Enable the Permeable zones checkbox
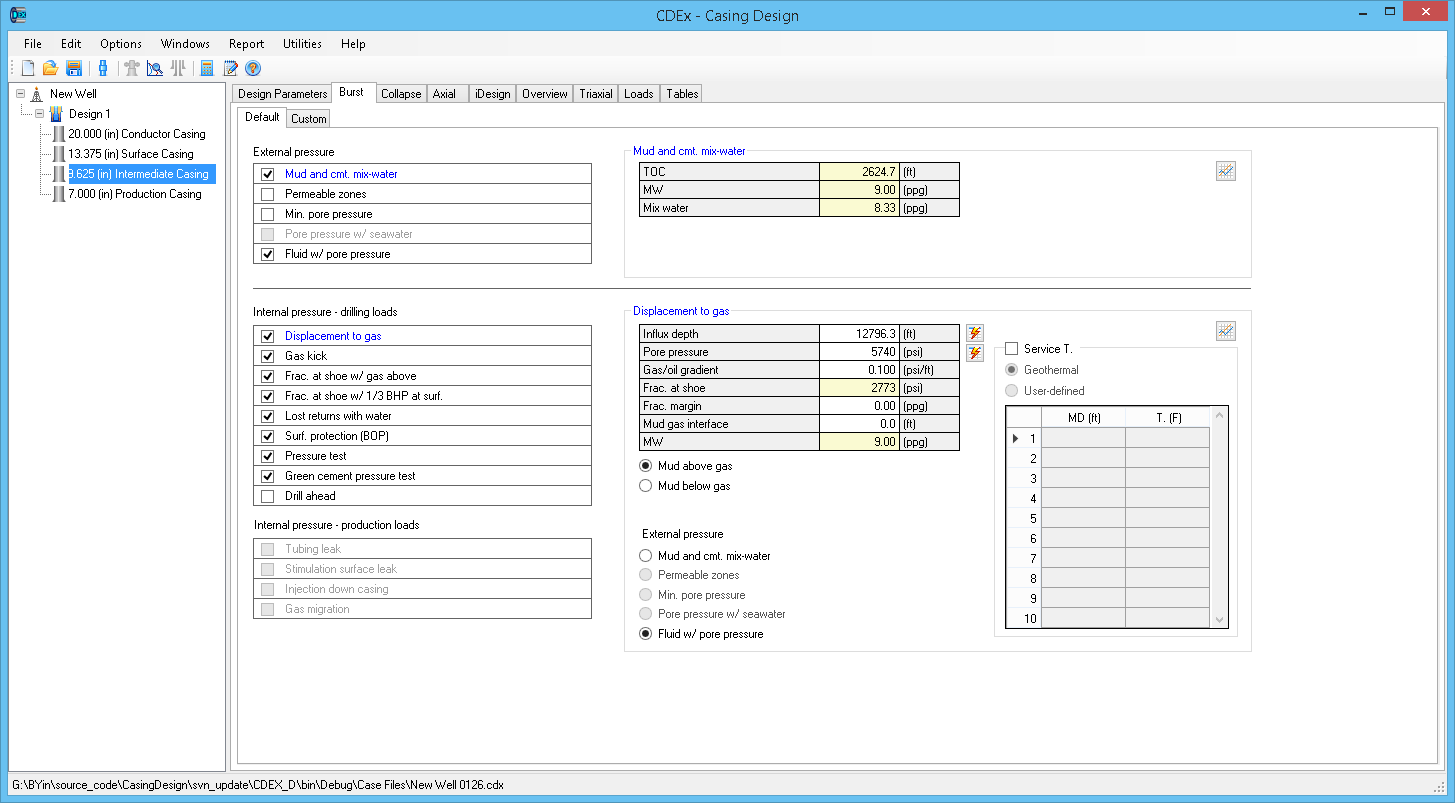1455x803 pixels. [267, 194]
